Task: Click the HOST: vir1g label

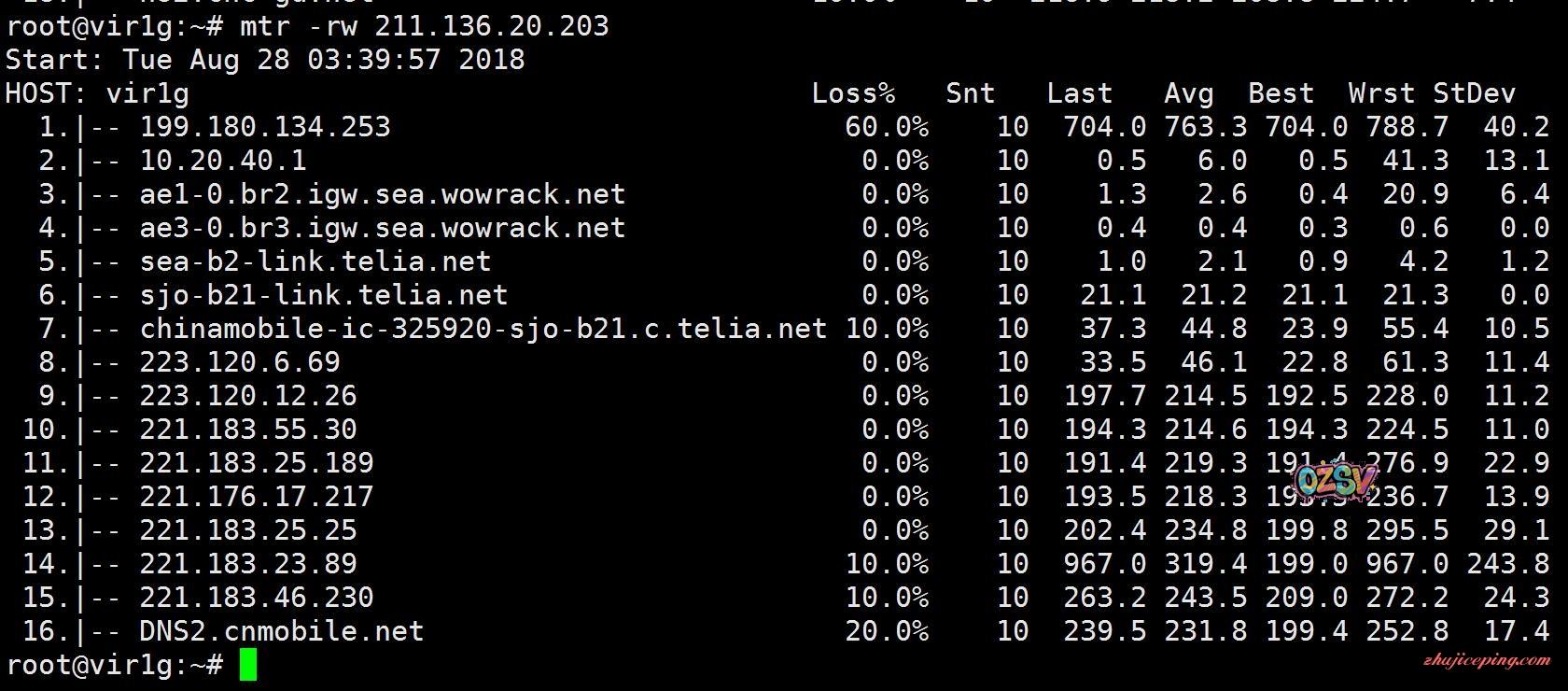Action: 97,93
